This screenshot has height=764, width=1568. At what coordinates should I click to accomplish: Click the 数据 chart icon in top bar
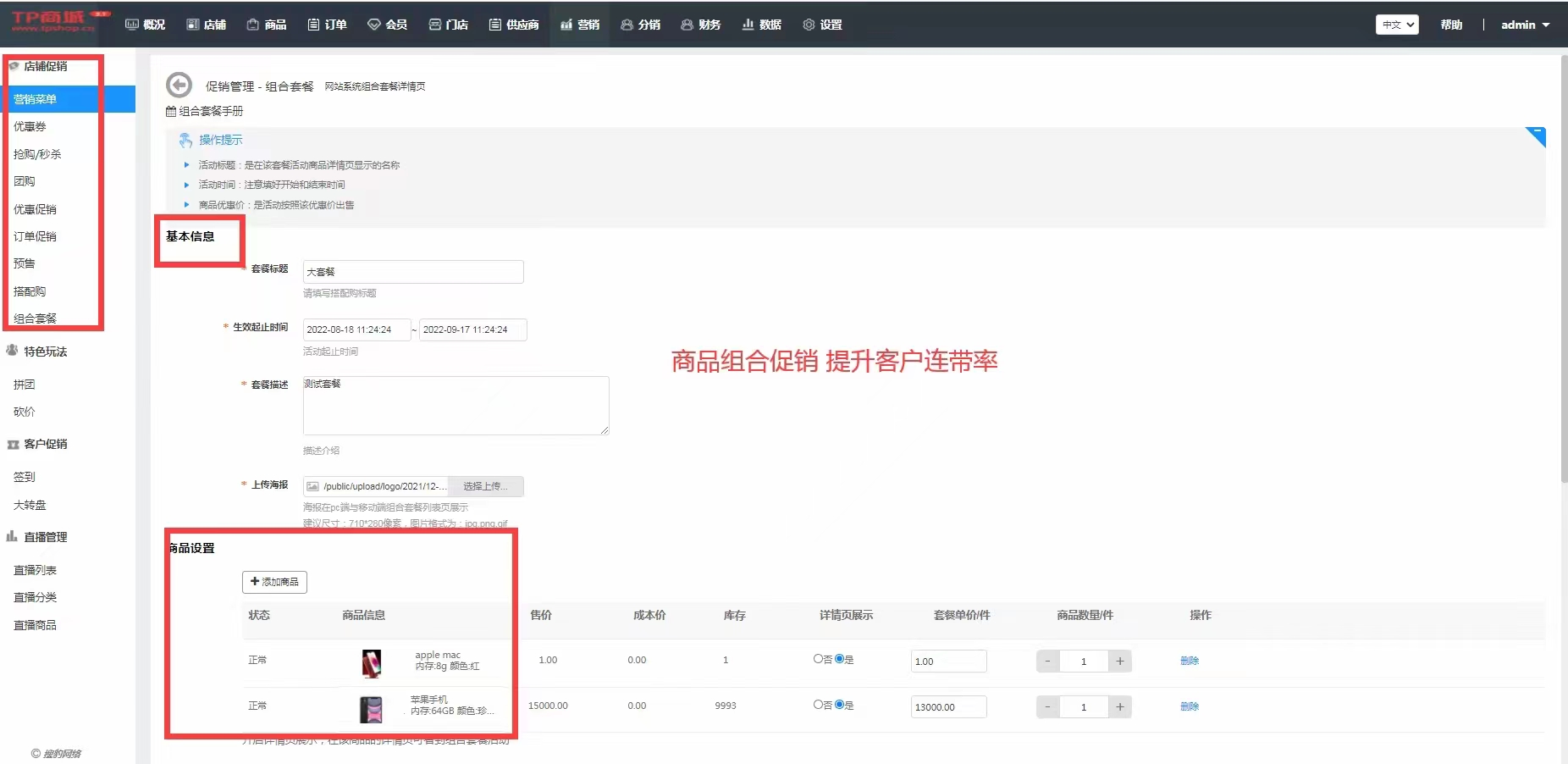point(748,25)
